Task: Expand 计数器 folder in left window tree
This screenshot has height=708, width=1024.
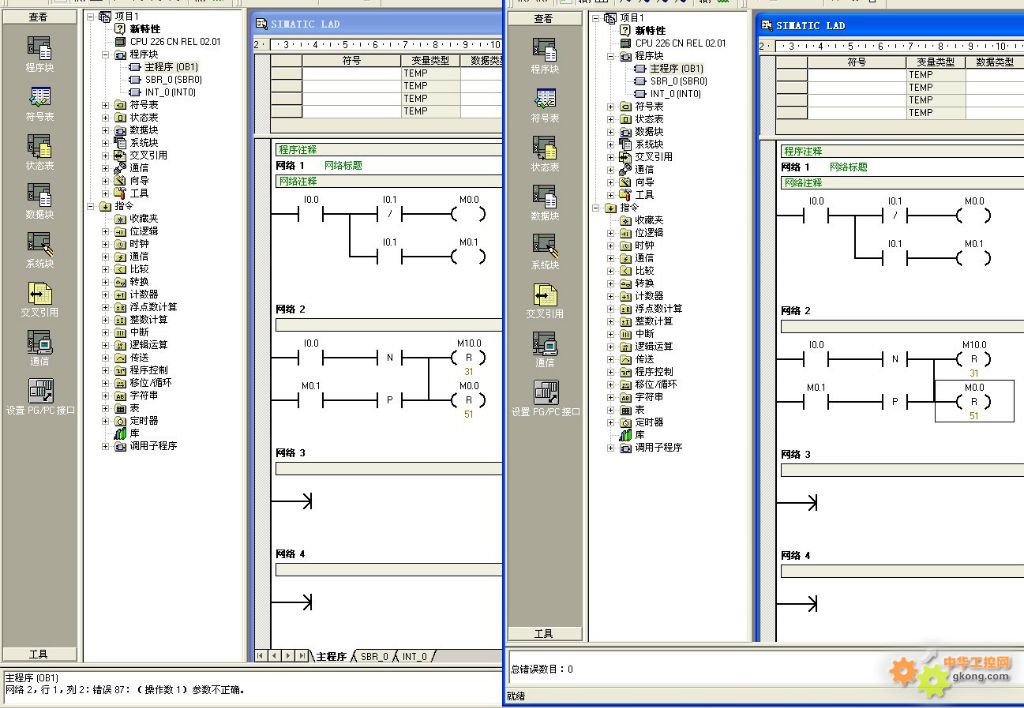Action: [x=106, y=295]
